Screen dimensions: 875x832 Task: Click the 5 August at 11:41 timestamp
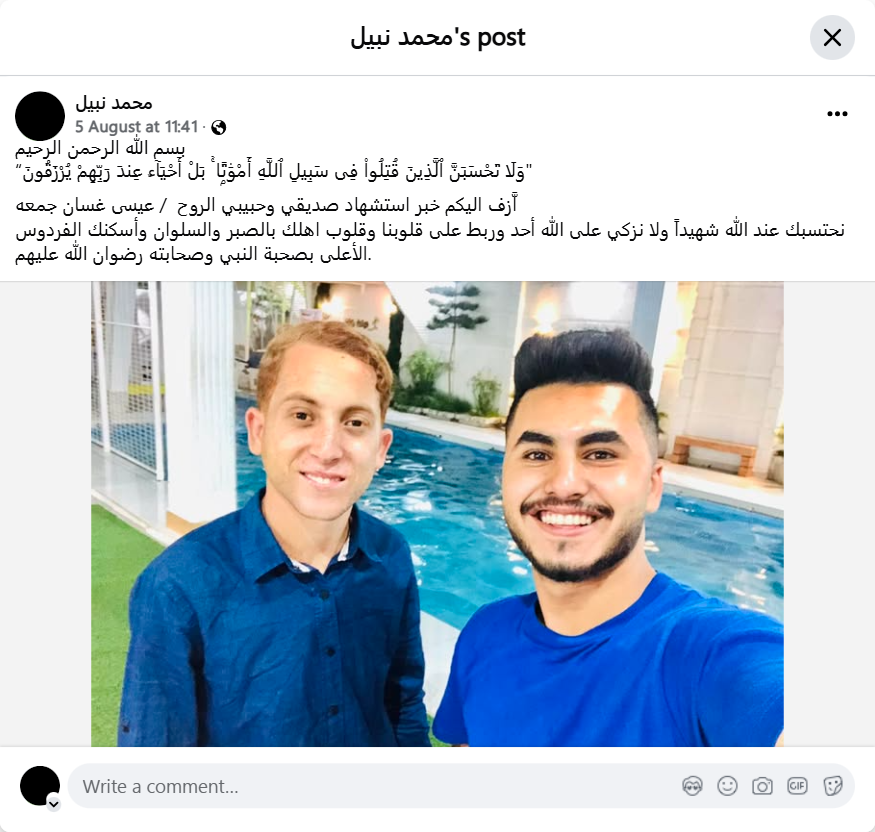coord(137,127)
